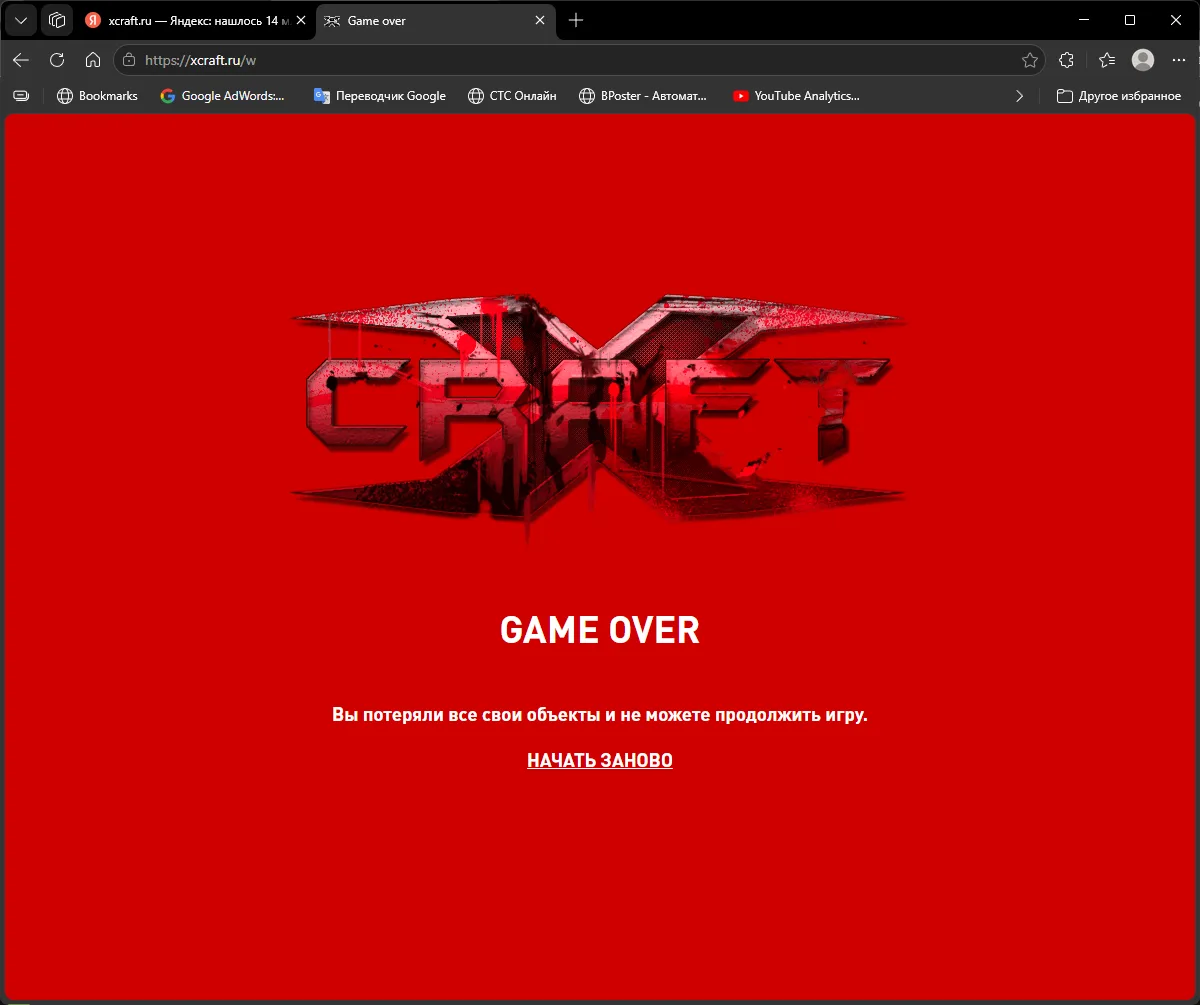Viewport: 1200px width, 1005px height.
Task: Open a new tab with plus button
Action: [576, 20]
